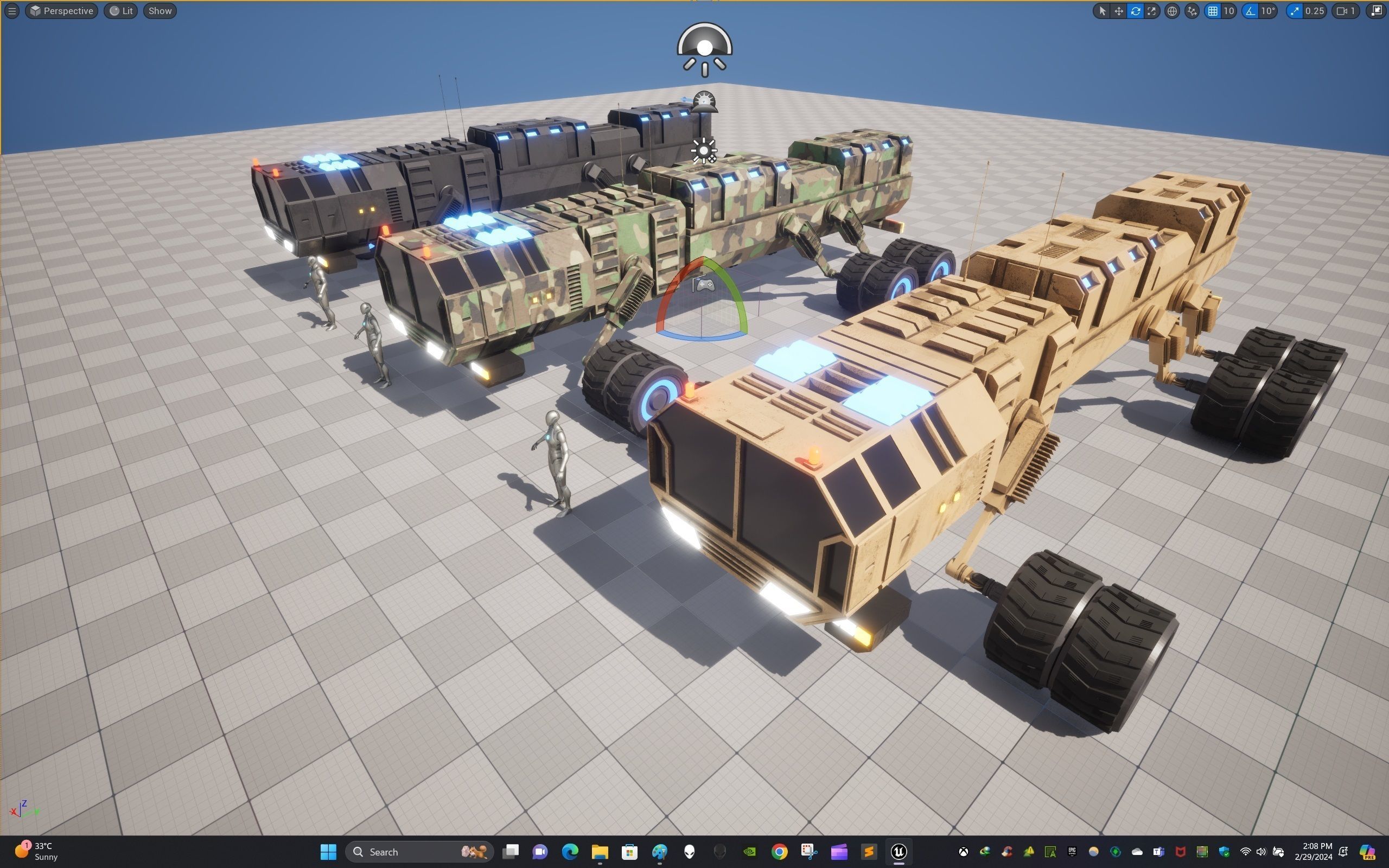The width and height of the screenshot is (1389, 868).
Task: Toggle world/local coordinate system globe icon
Action: [x=1172, y=11]
